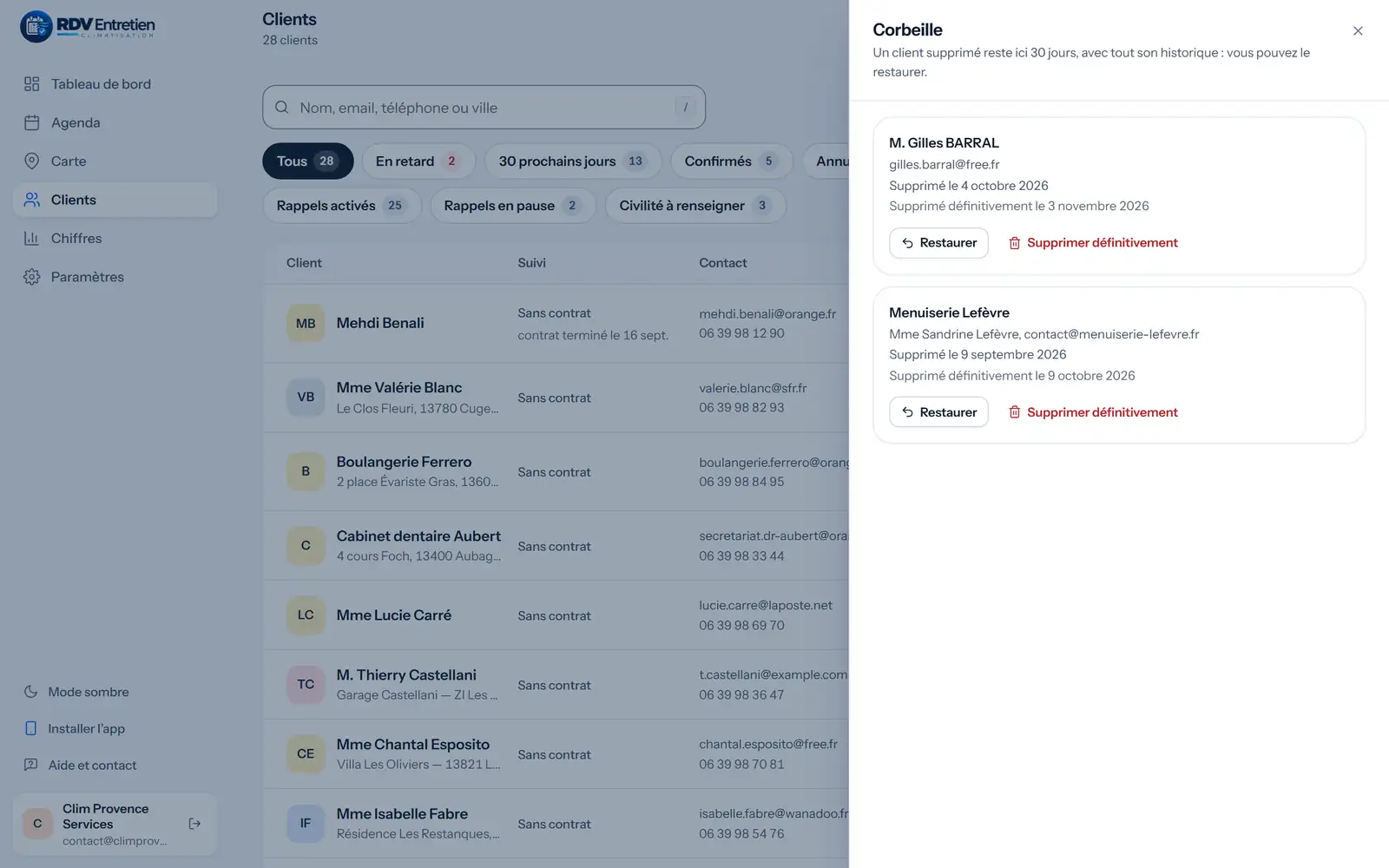
Task: Select the Tous filter chip
Action: (x=307, y=161)
